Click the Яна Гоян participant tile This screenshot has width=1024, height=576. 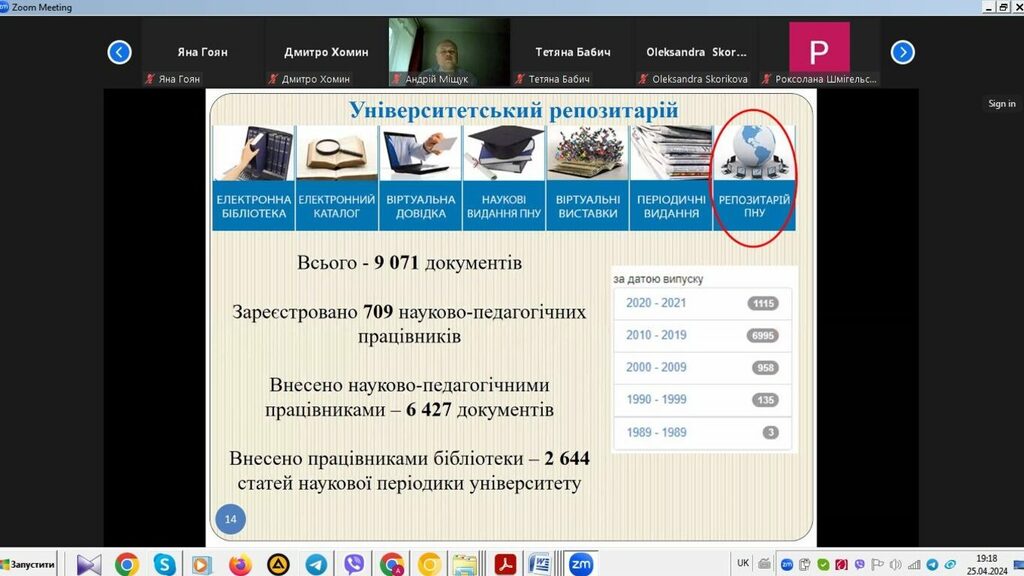(202, 52)
